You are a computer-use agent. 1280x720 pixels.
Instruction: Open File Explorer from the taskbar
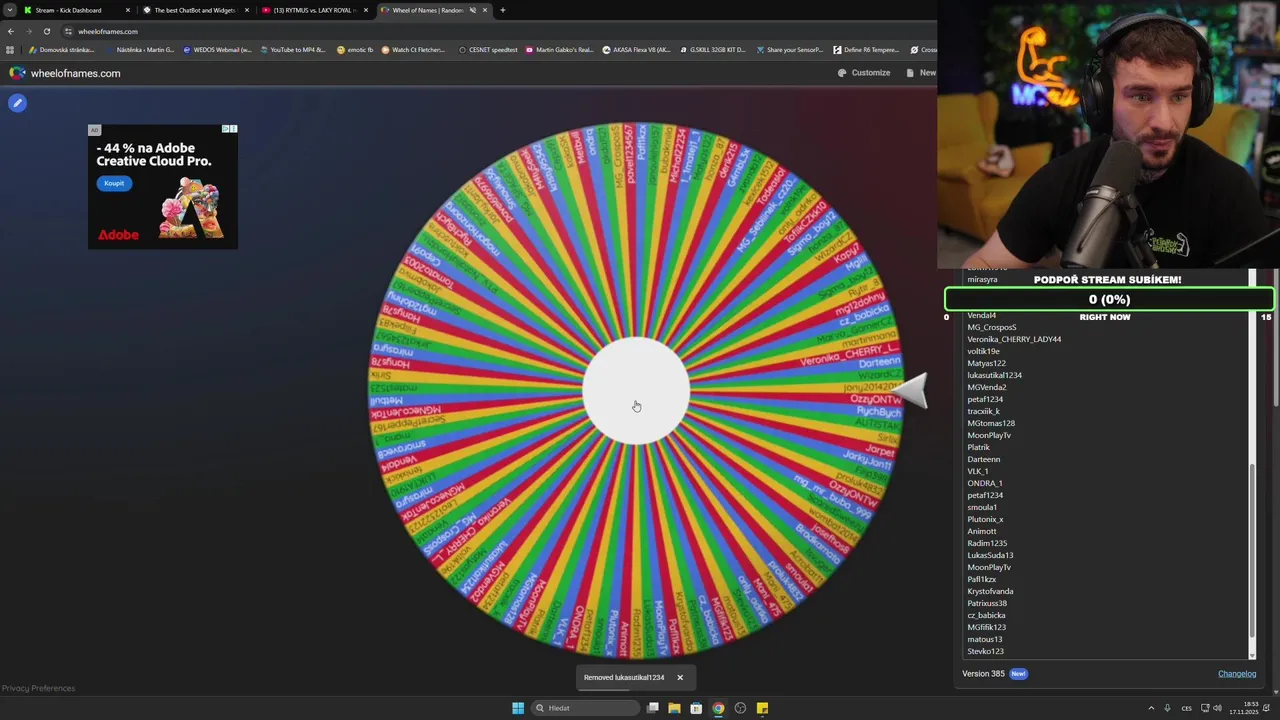pos(674,708)
